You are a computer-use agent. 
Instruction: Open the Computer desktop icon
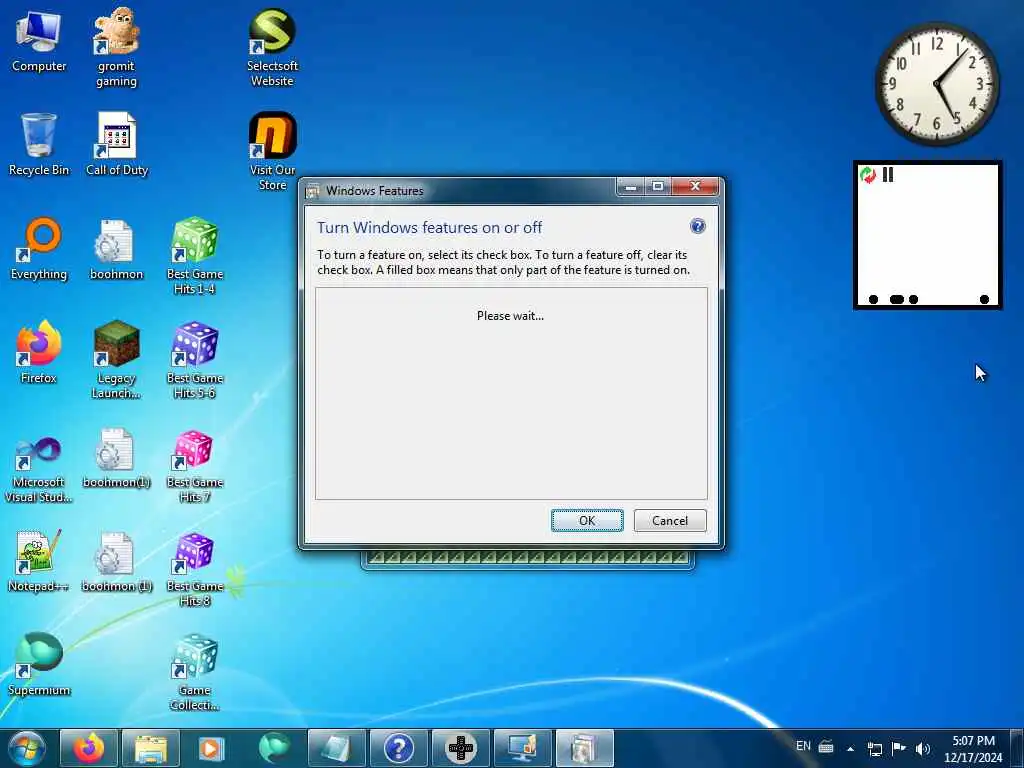(39, 40)
